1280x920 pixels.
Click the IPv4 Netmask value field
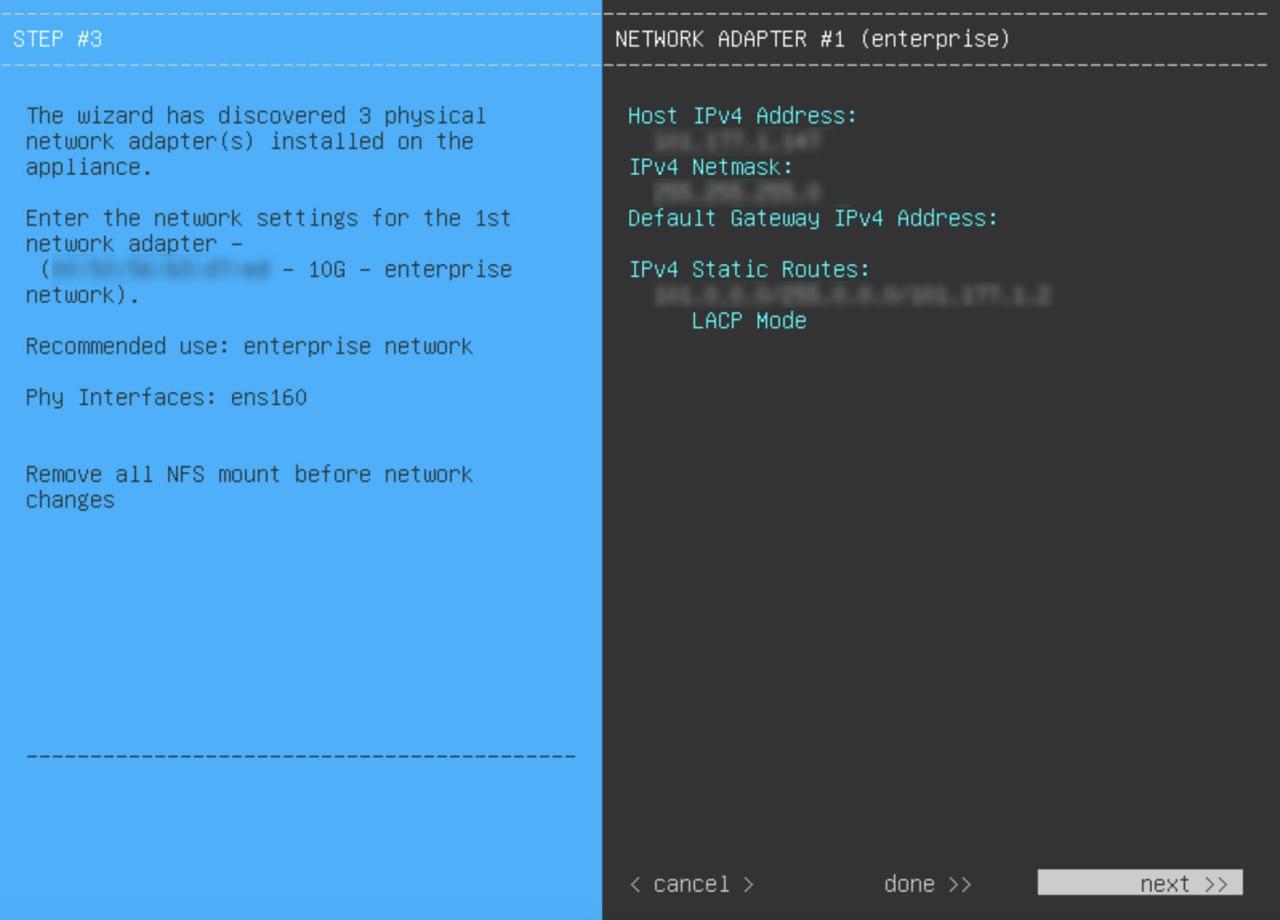(738, 193)
